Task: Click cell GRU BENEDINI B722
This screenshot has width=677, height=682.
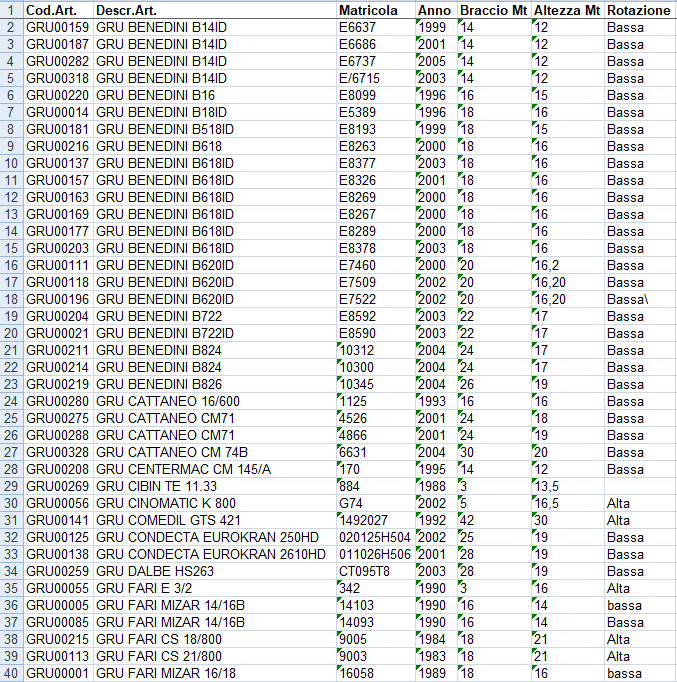Action: pos(215,316)
